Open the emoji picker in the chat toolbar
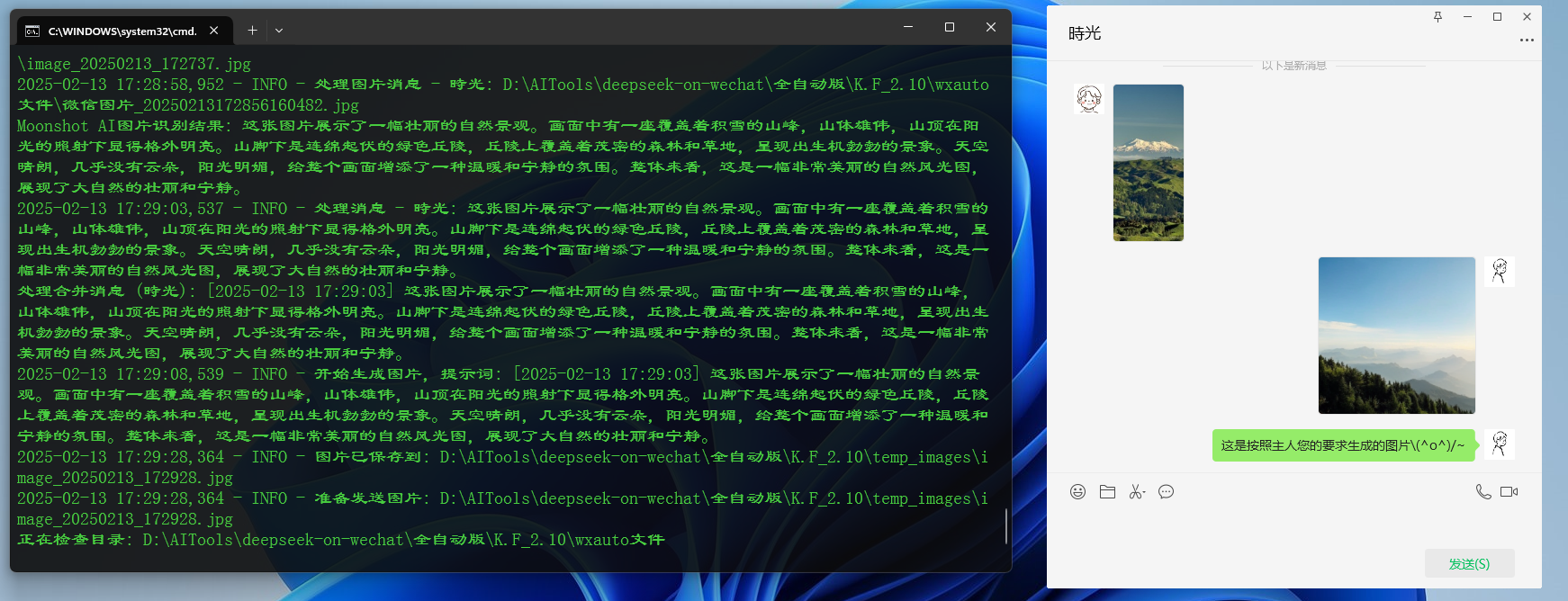This screenshot has height=601, width=1568. click(1077, 491)
